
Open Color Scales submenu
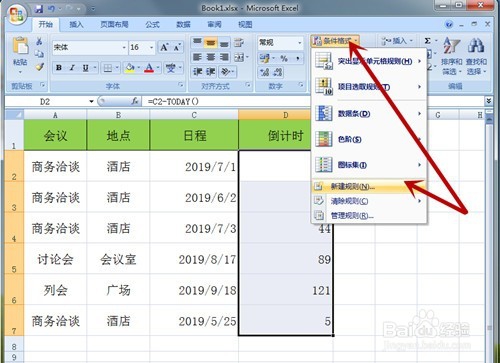click(369, 139)
